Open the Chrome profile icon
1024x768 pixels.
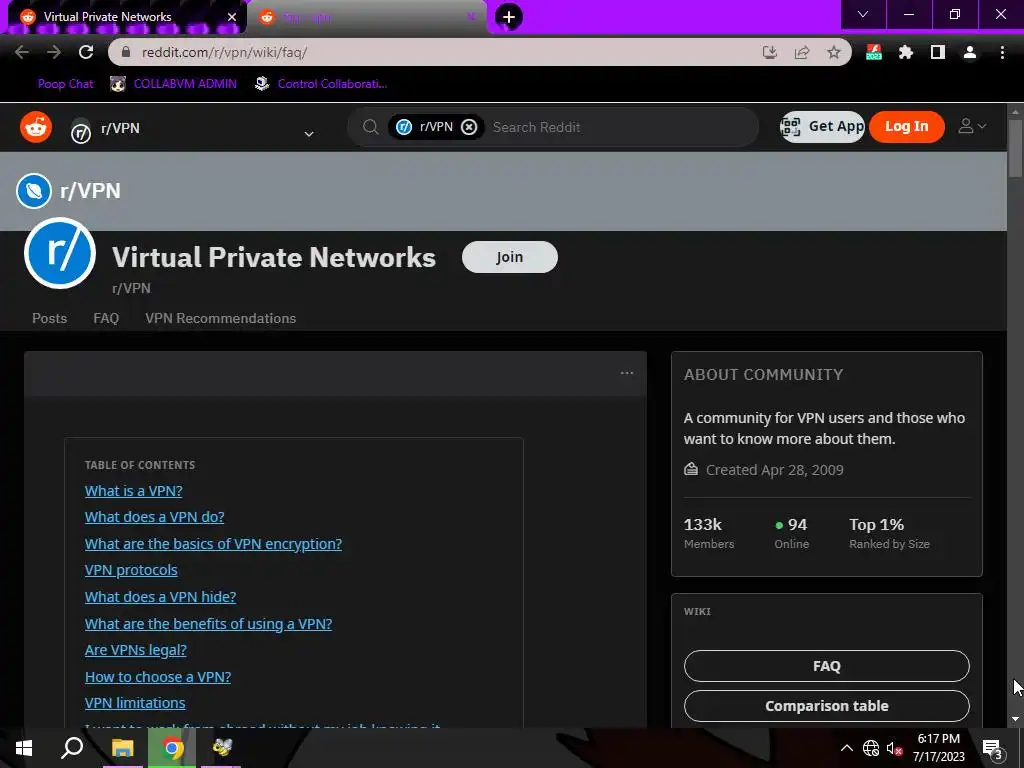click(970, 52)
